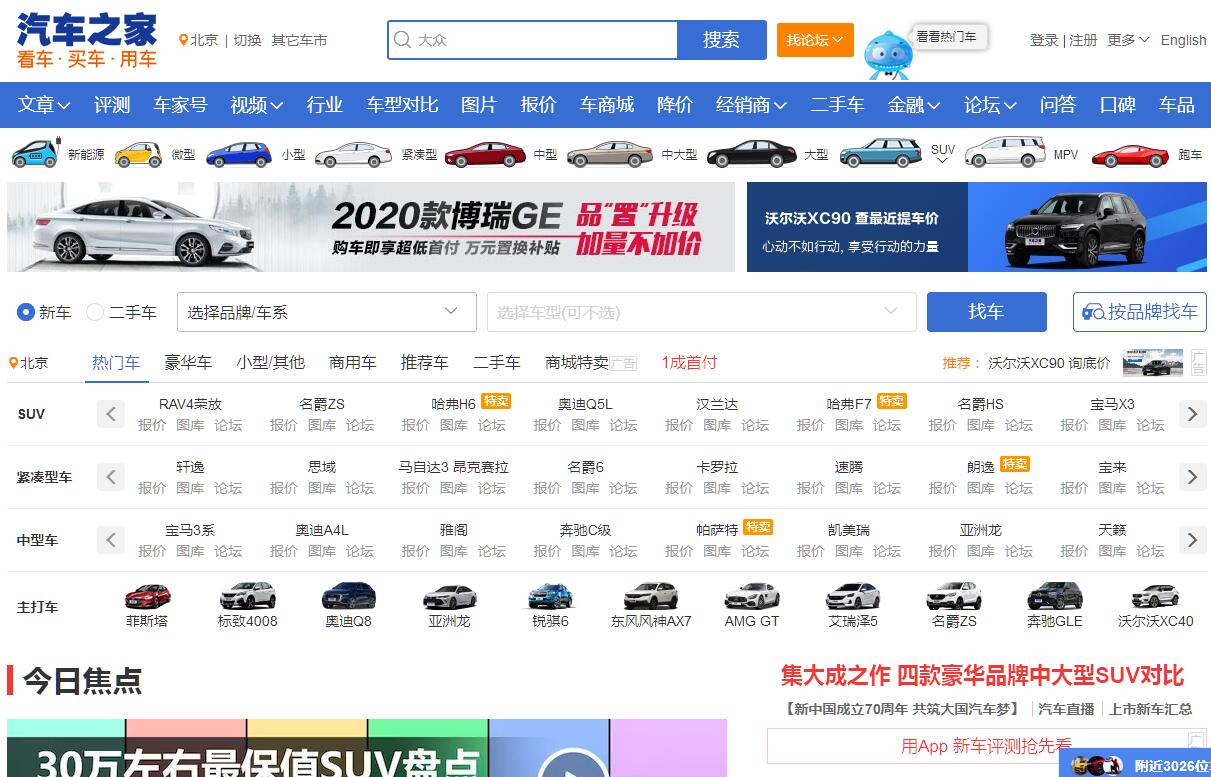Click the new energy car icon

(x=34, y=154)
